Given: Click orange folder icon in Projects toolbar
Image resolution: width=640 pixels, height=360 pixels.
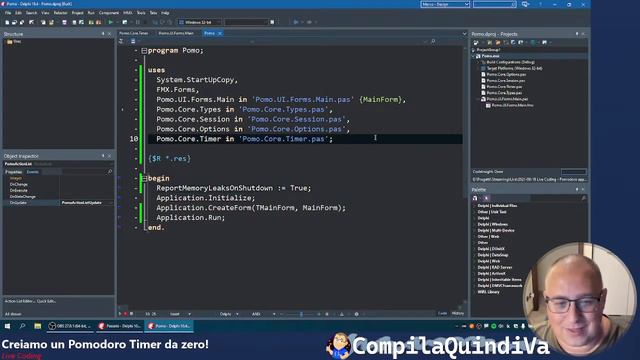Looking at the screenshot, I should point(498,42).
